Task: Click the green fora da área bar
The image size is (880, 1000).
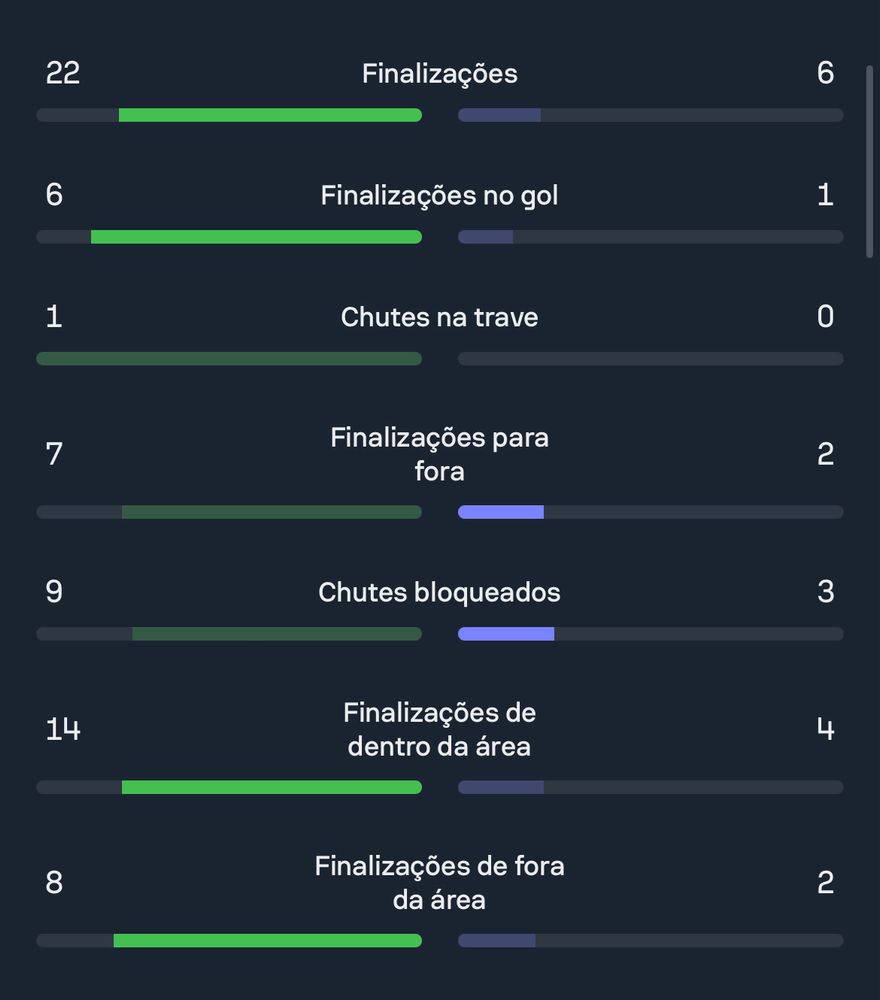Action: click(x=268, y=940)
